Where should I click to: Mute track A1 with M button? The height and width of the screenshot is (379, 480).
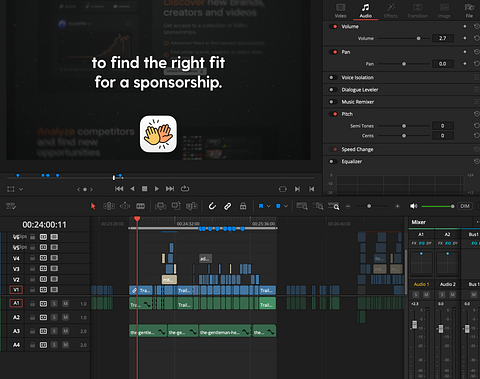66,304
